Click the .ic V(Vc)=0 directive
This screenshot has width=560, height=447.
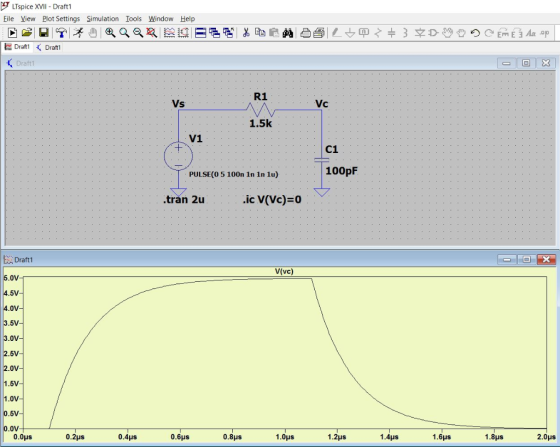272,199
